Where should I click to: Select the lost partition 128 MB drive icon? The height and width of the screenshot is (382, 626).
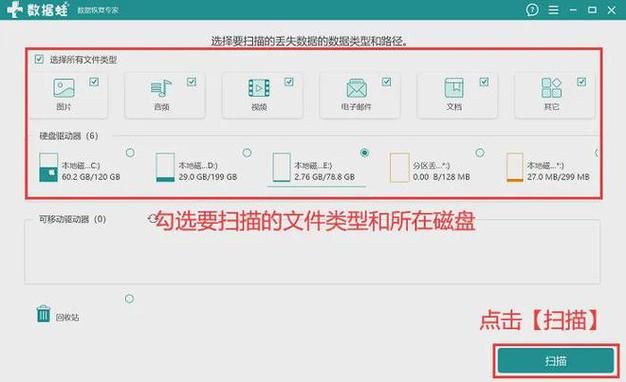[x=400, y=168]
